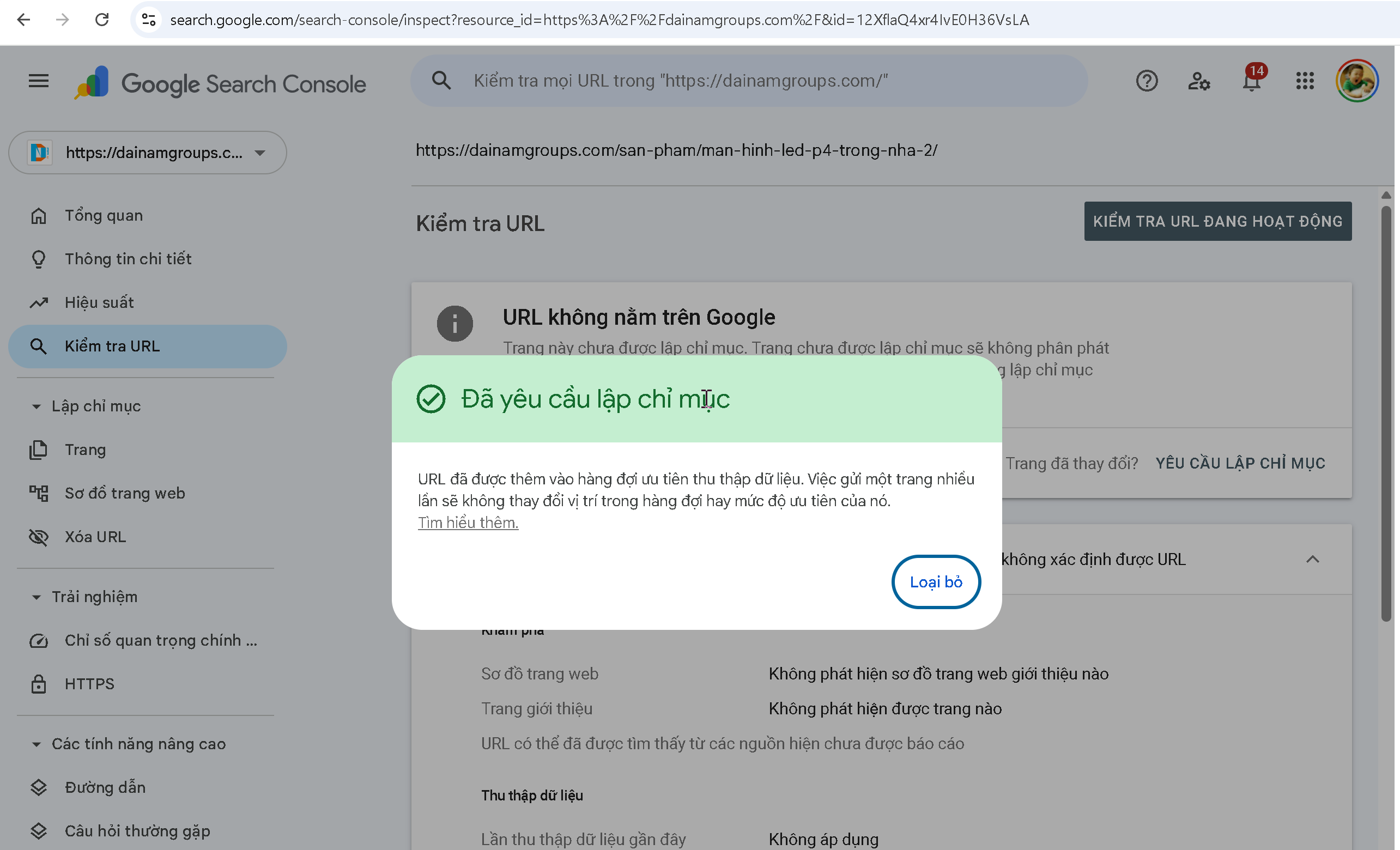Click the browser address bar URL
The image size is (1400, 850).
[x=599, y=20]
